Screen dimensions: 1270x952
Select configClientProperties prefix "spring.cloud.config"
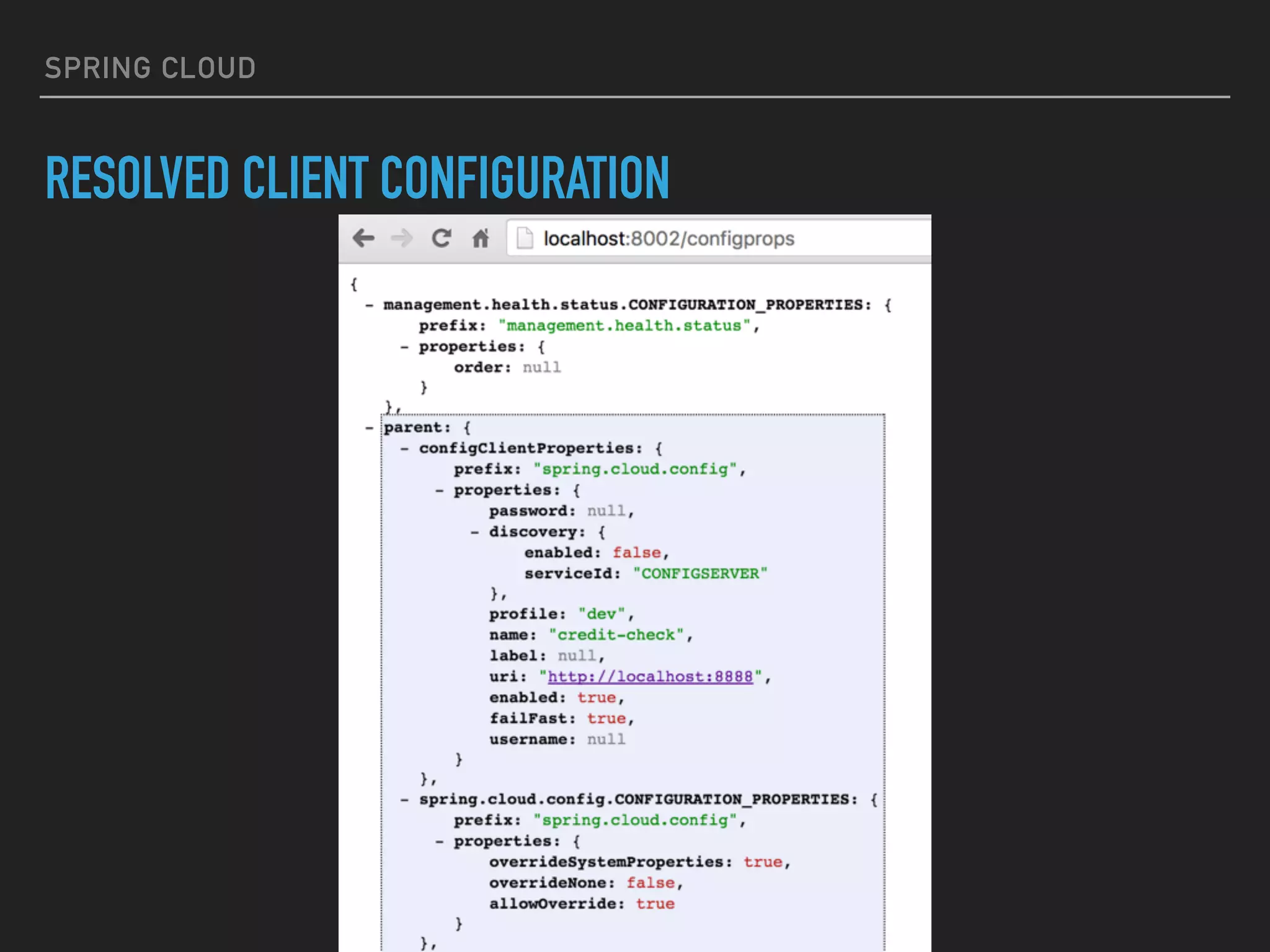pos(635,469)
